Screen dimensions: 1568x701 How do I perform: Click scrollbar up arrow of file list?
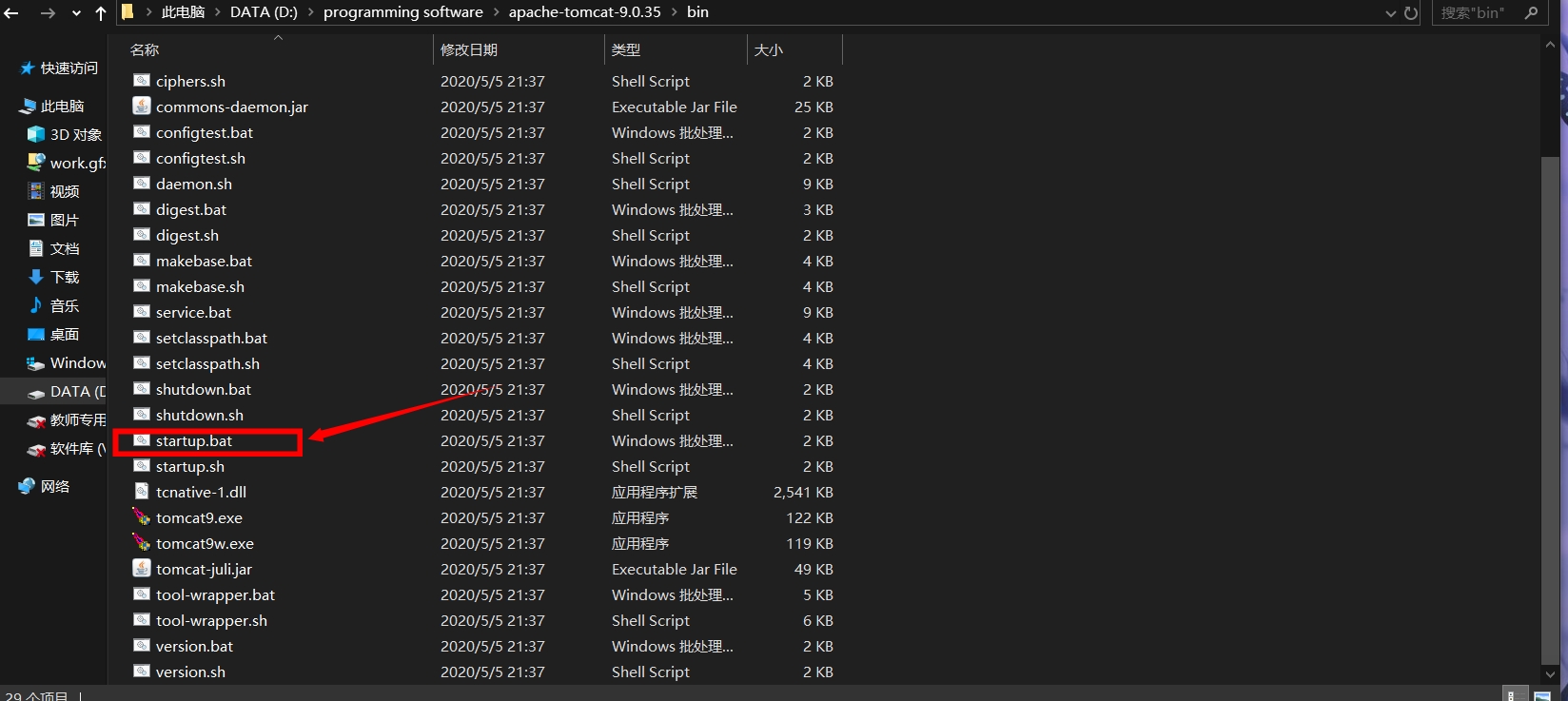(x=1550, y=44)
